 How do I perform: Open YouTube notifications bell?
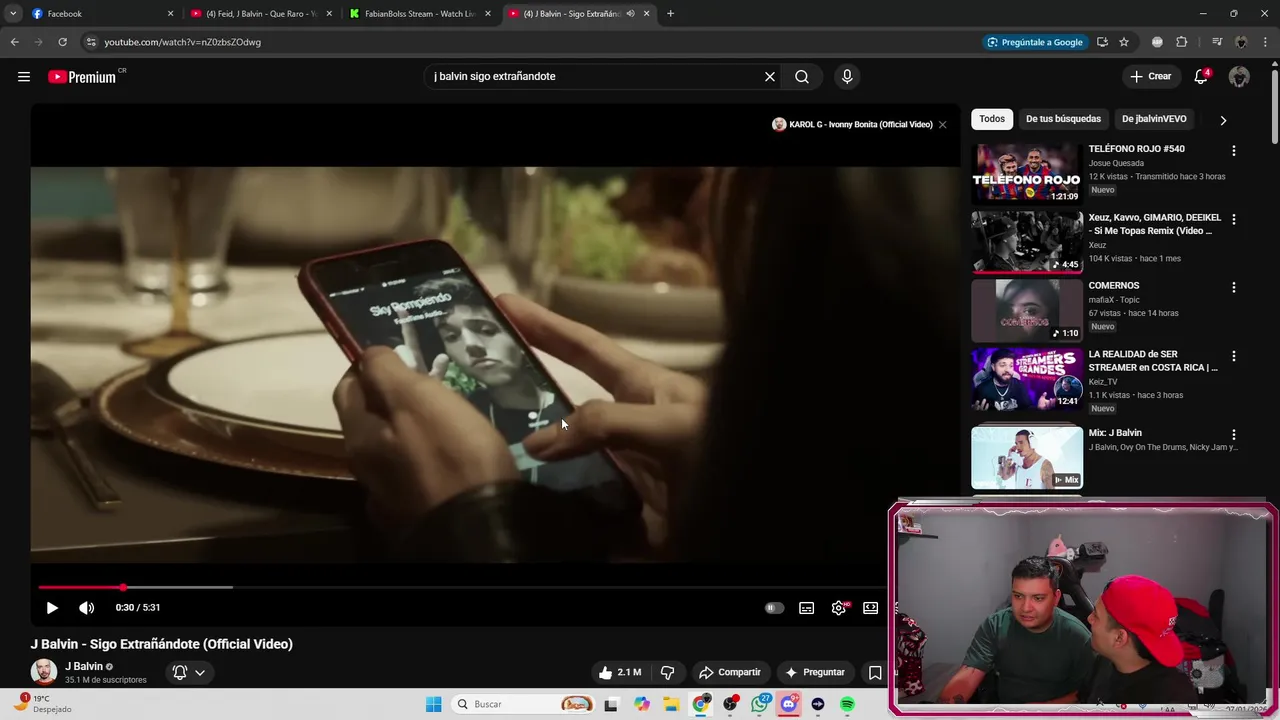click(x=1202, y=77)
